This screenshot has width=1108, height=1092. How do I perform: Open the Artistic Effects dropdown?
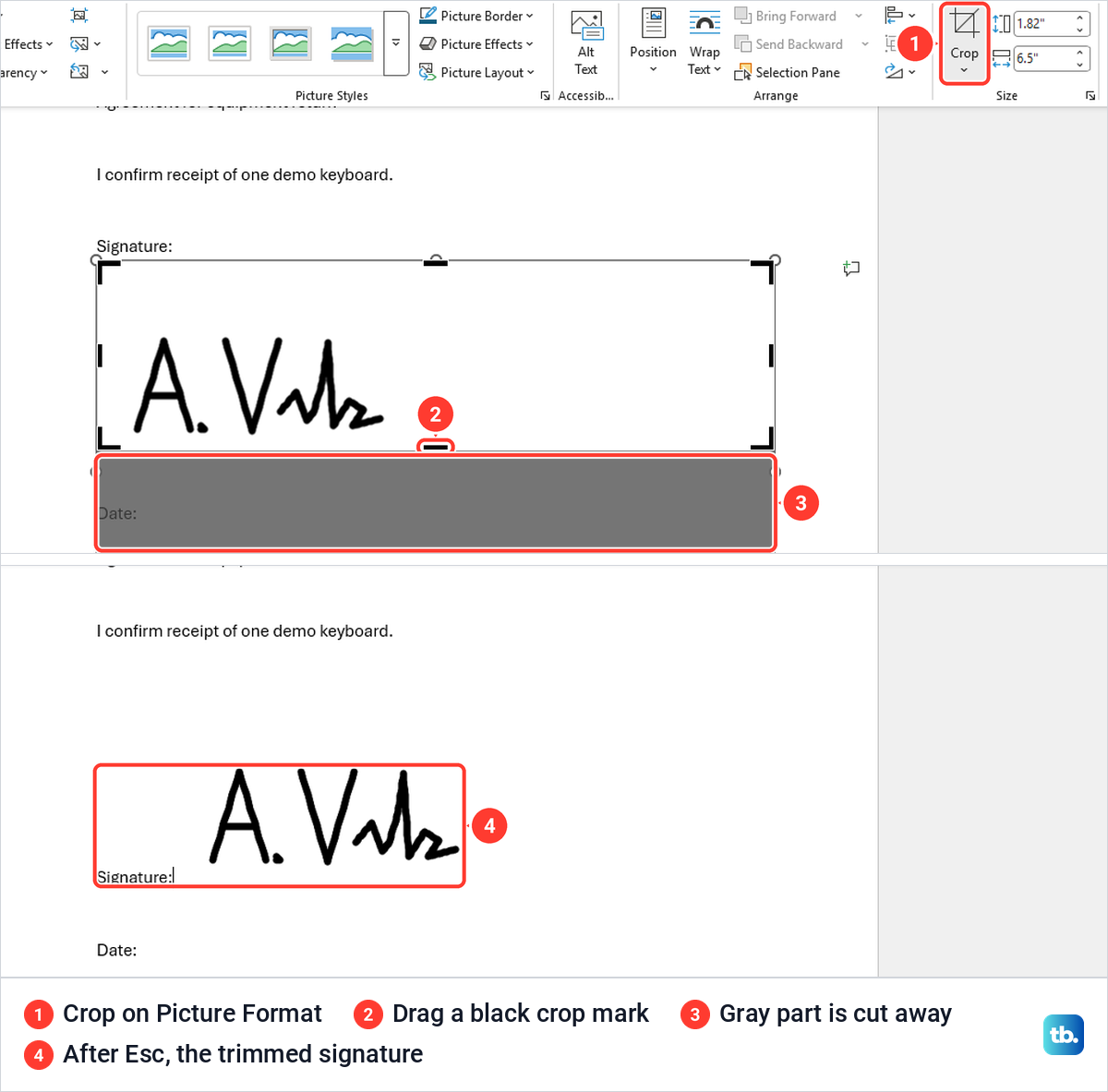click(x=27, y=43)
